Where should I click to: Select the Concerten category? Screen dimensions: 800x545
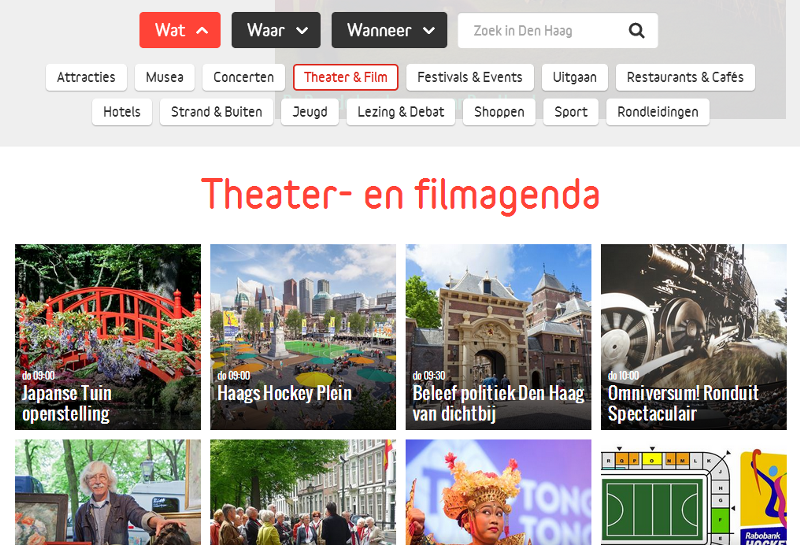[243, 78]
